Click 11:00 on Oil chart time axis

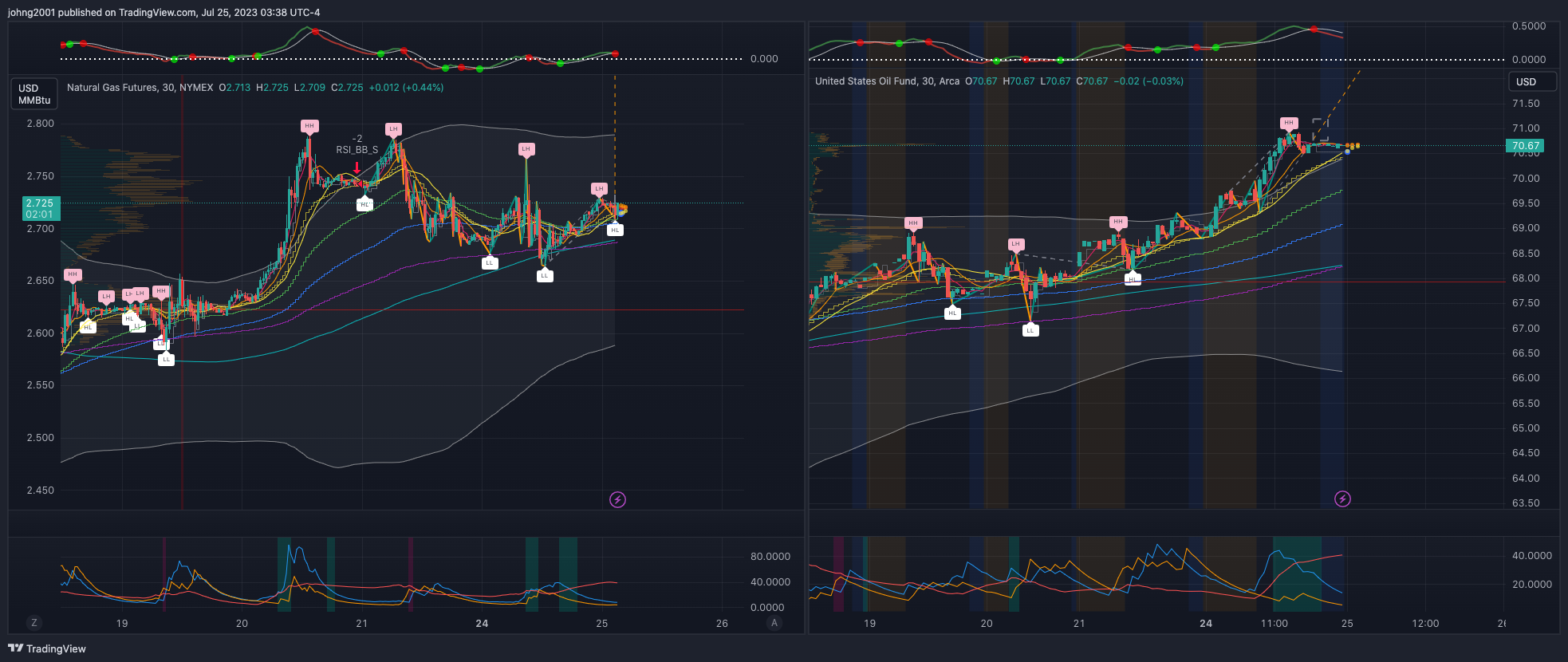[x=1274, y=624]
